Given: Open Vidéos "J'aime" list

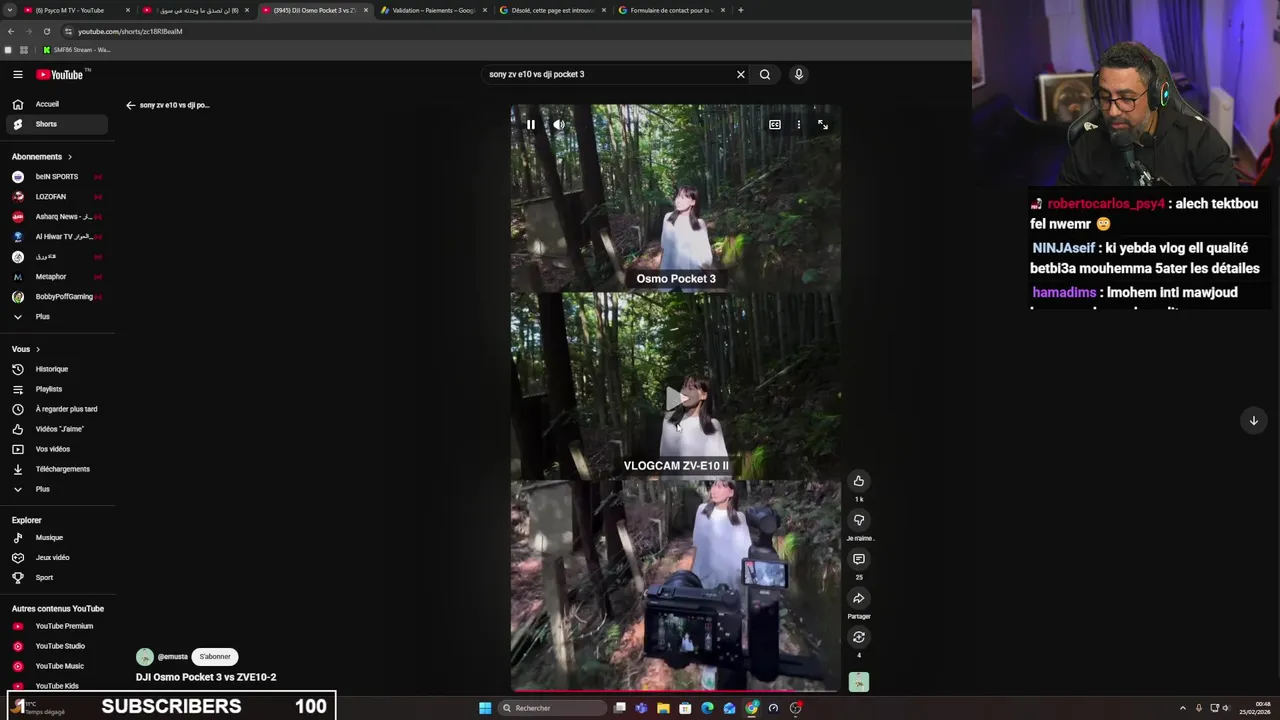Looking at the screenshot, I should [60, 429].
